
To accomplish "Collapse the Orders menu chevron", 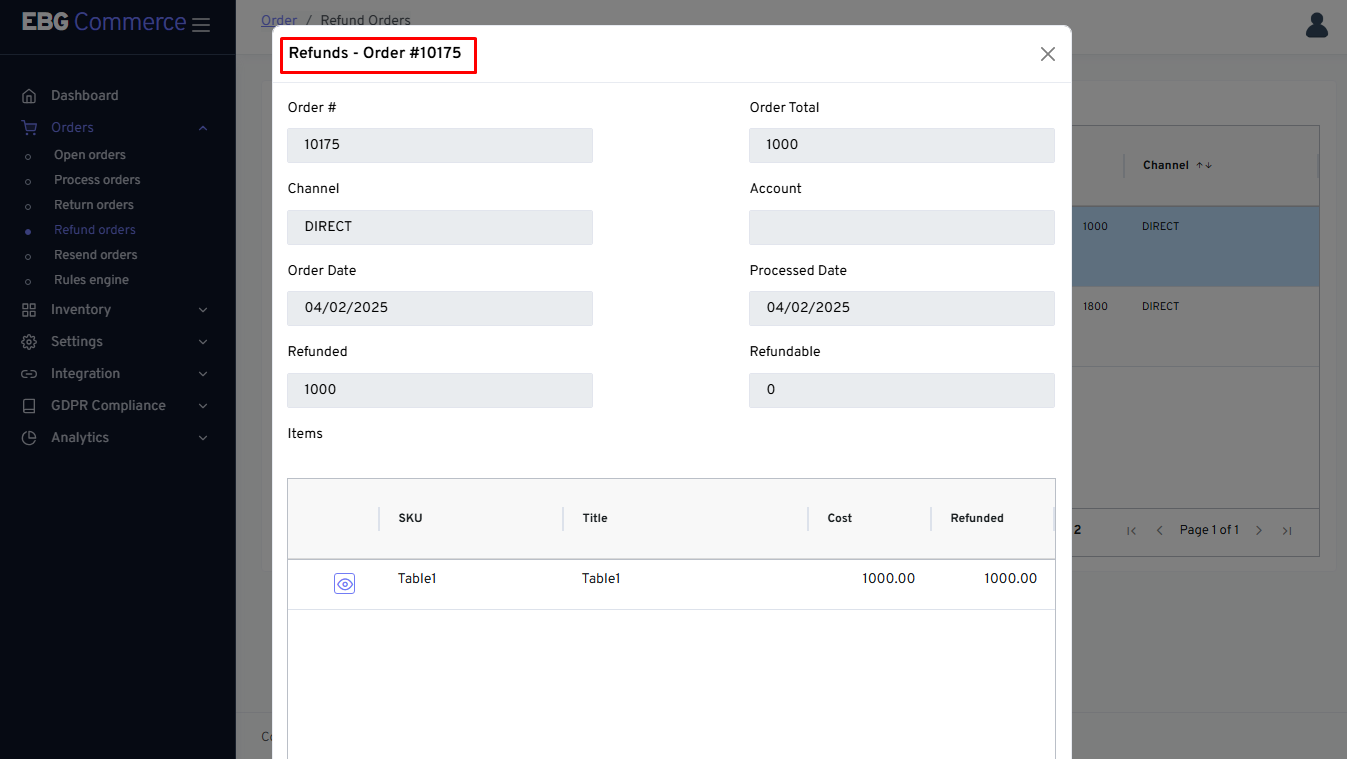I will [203, 128].
